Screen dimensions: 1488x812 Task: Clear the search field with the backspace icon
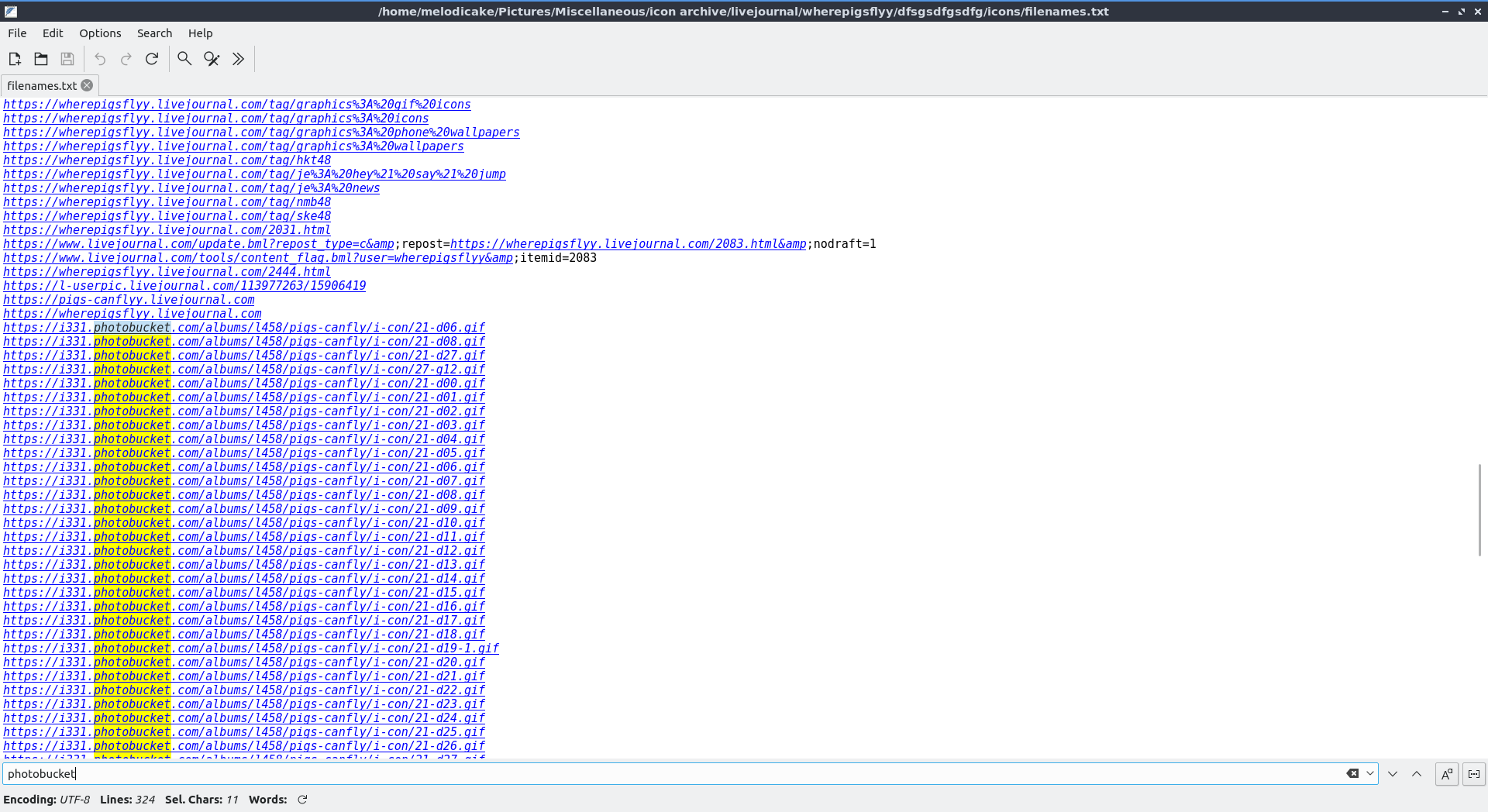[1352, 773]
